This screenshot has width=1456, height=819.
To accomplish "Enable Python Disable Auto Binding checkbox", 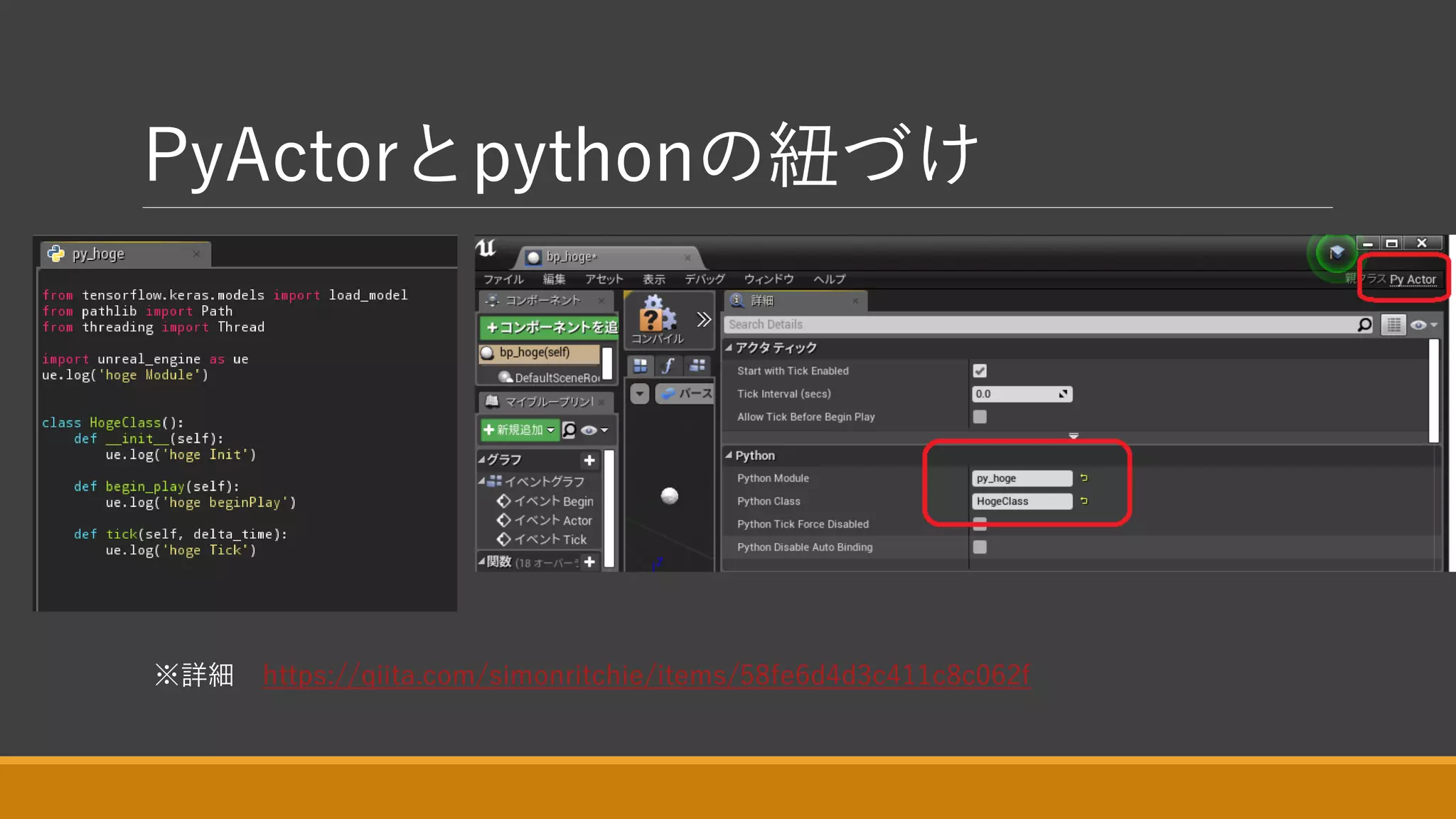I will [980, 547].
